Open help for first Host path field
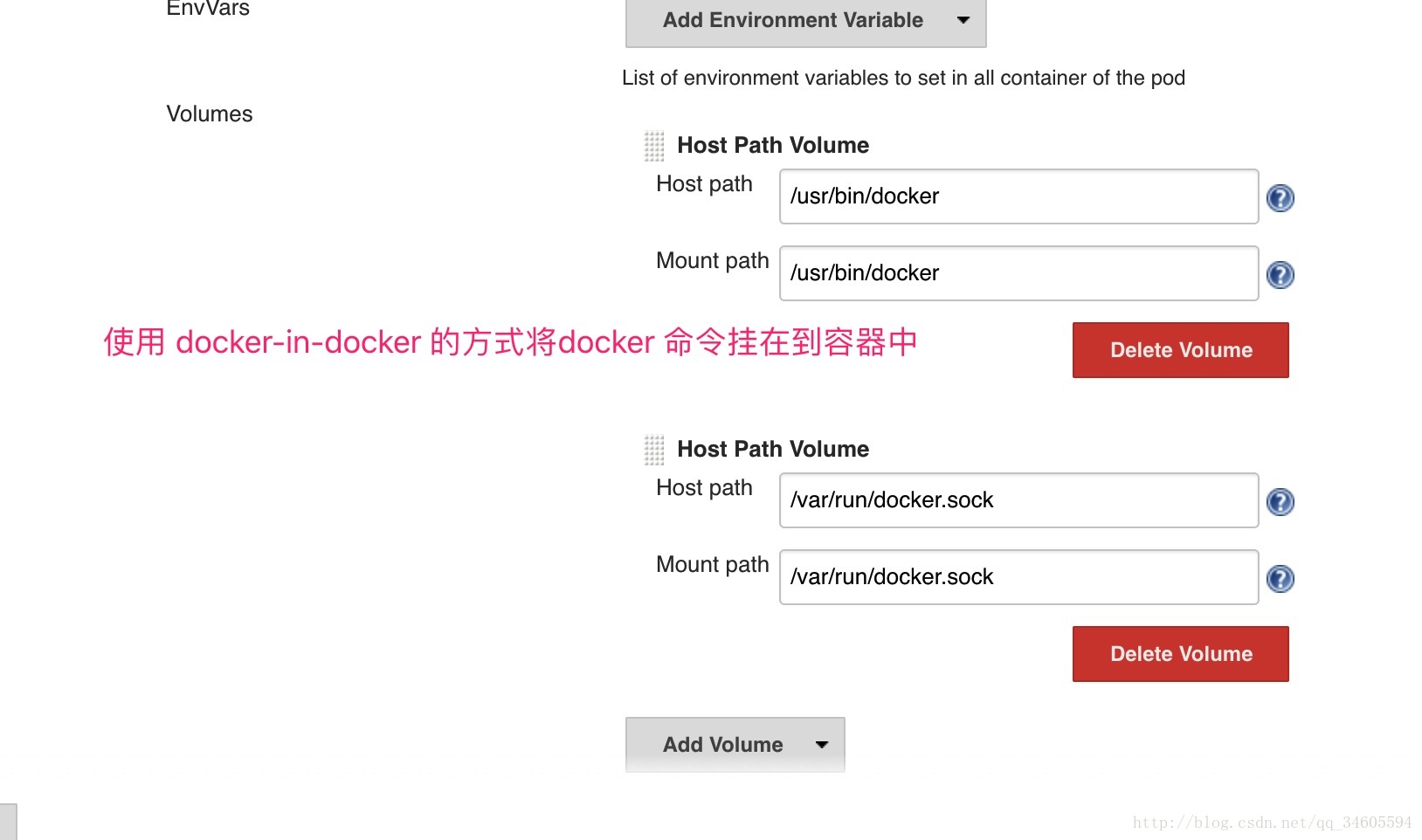This screenshot has width=1422, height=840. click(x=1280, y=198)
